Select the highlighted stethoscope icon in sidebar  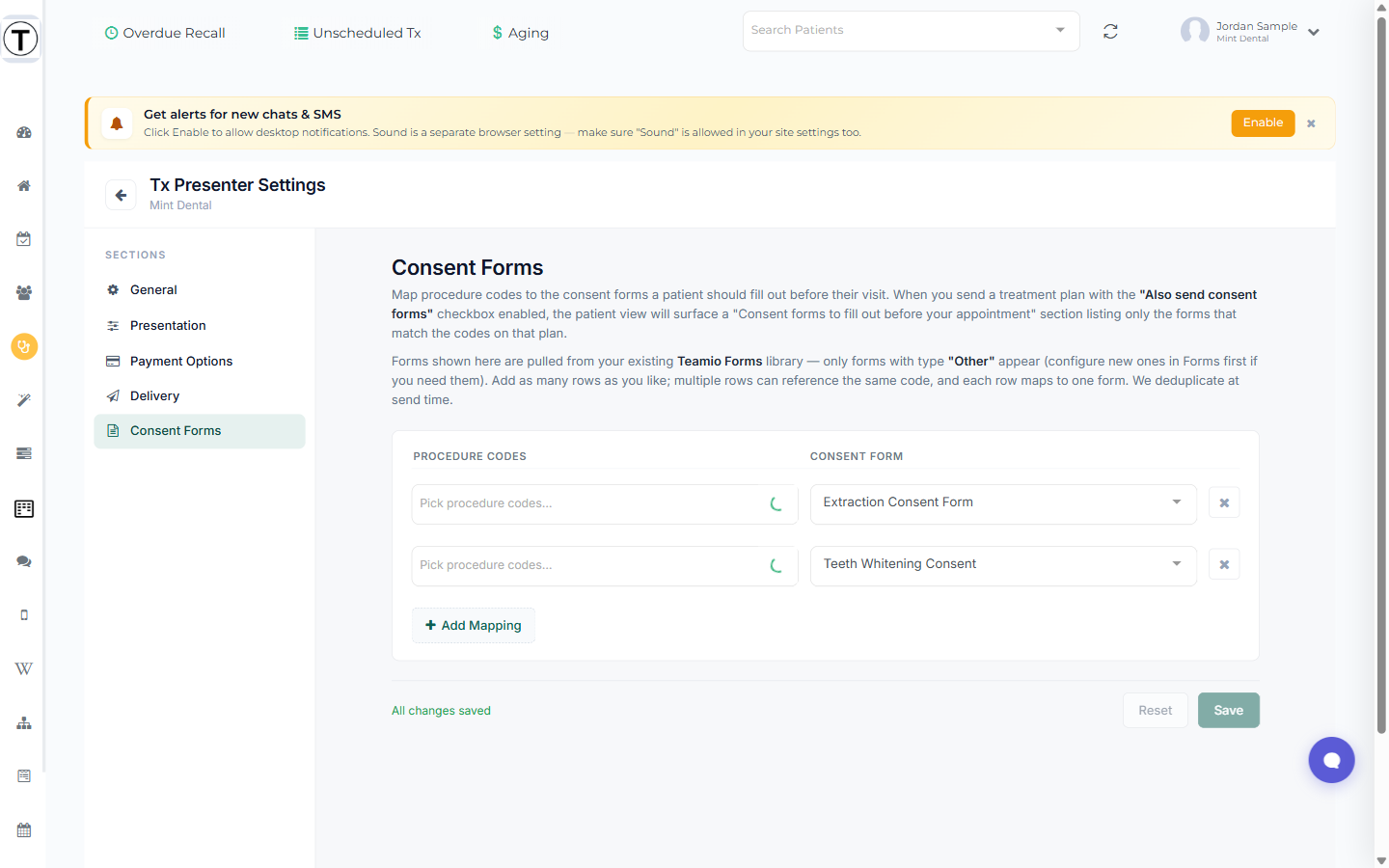[x=24, y=346]
